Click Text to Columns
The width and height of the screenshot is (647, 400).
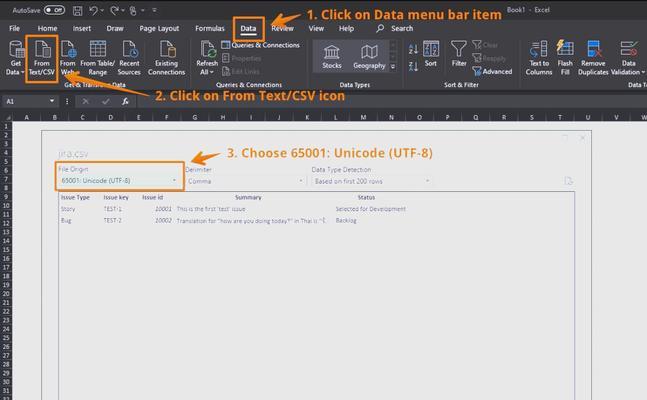(x=539, y=58)
